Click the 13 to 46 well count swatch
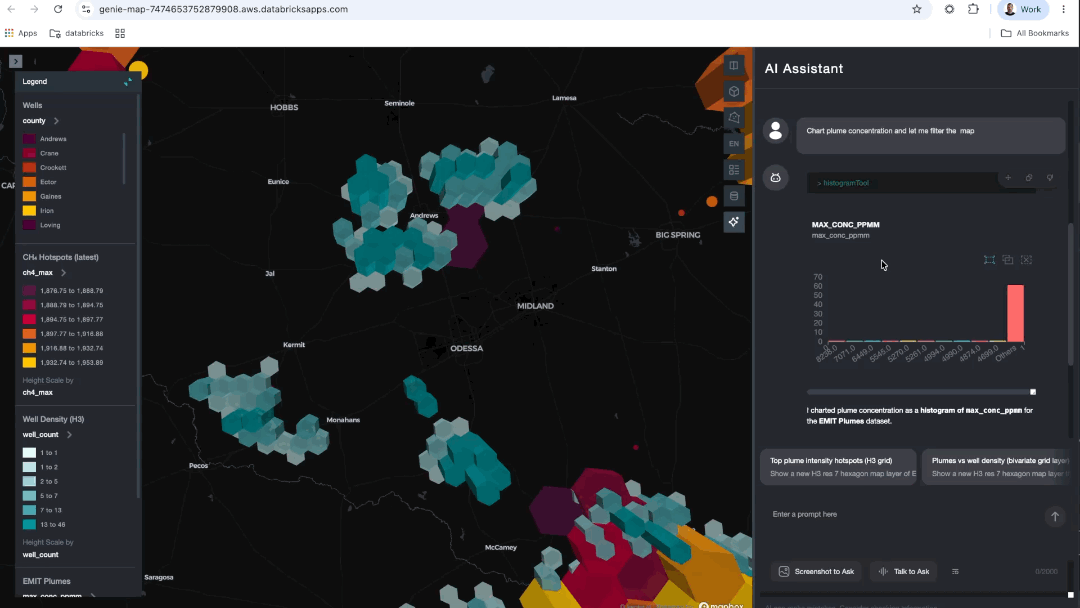Screen dimensions: 1080x608 coord(29,525)
